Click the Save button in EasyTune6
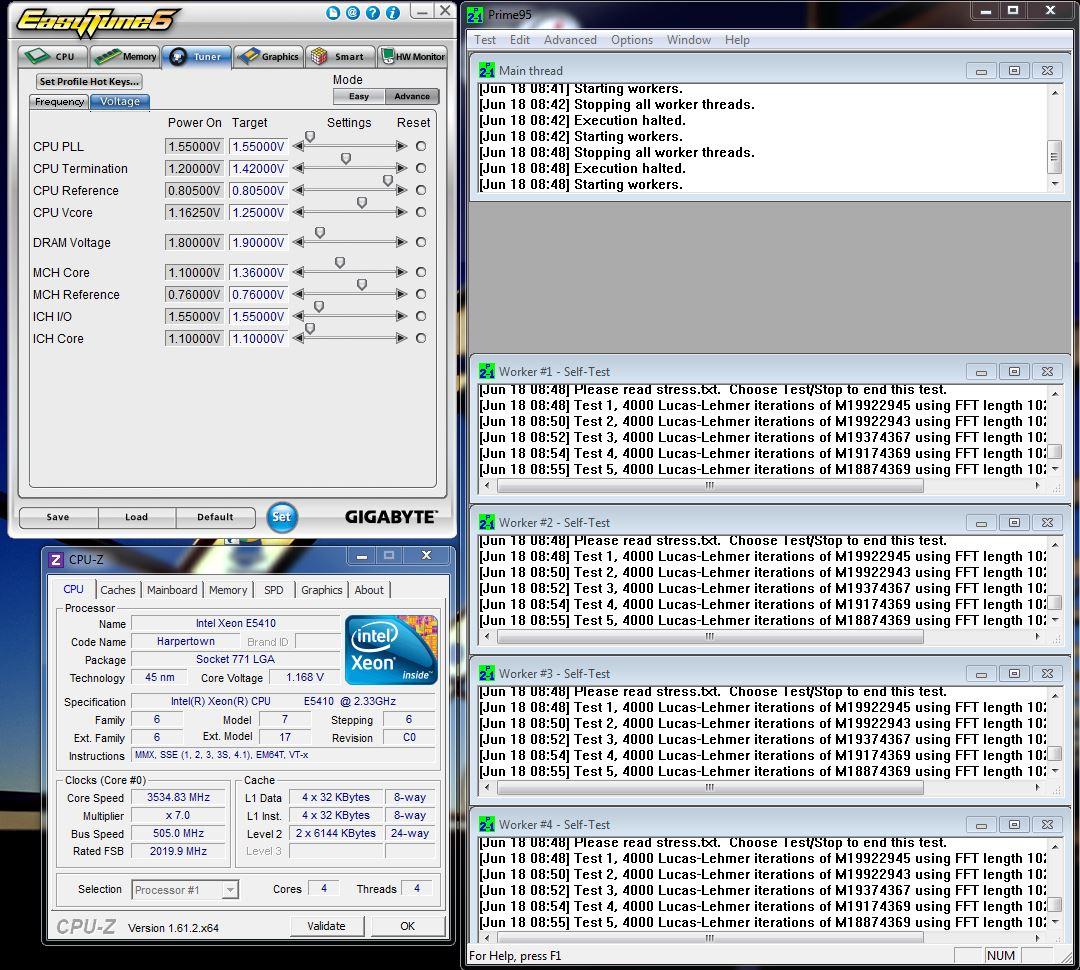The width and height of the screenshot is (1080, 970). point(58,517)
